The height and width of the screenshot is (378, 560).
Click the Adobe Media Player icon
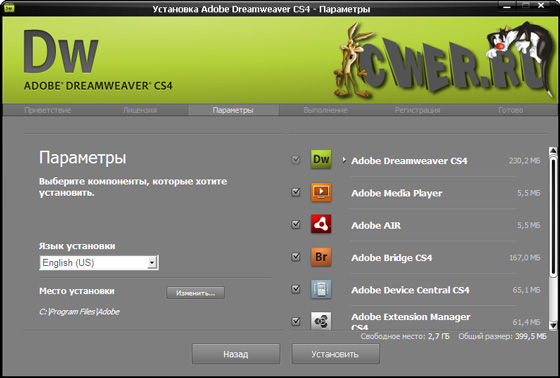pos(321,192)
